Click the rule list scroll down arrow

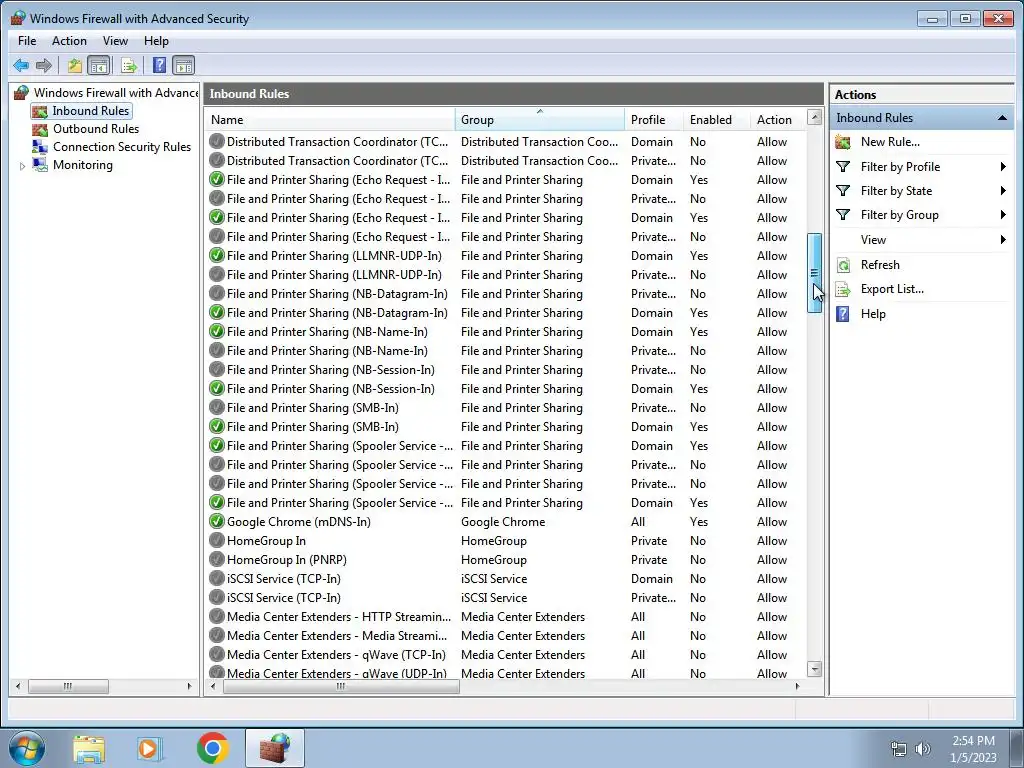814,669
